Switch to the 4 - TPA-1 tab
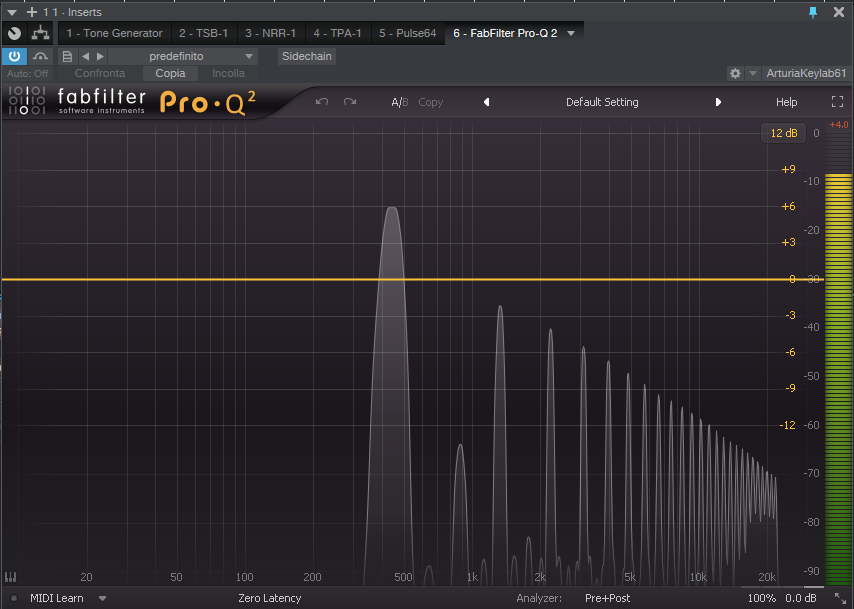 [x=338, y=33]
